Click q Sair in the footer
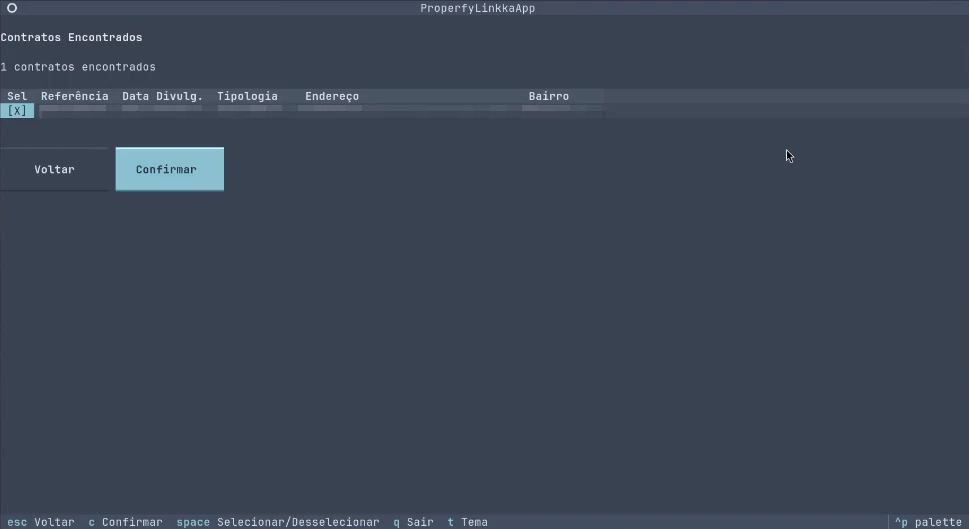 tap(413, 522)
